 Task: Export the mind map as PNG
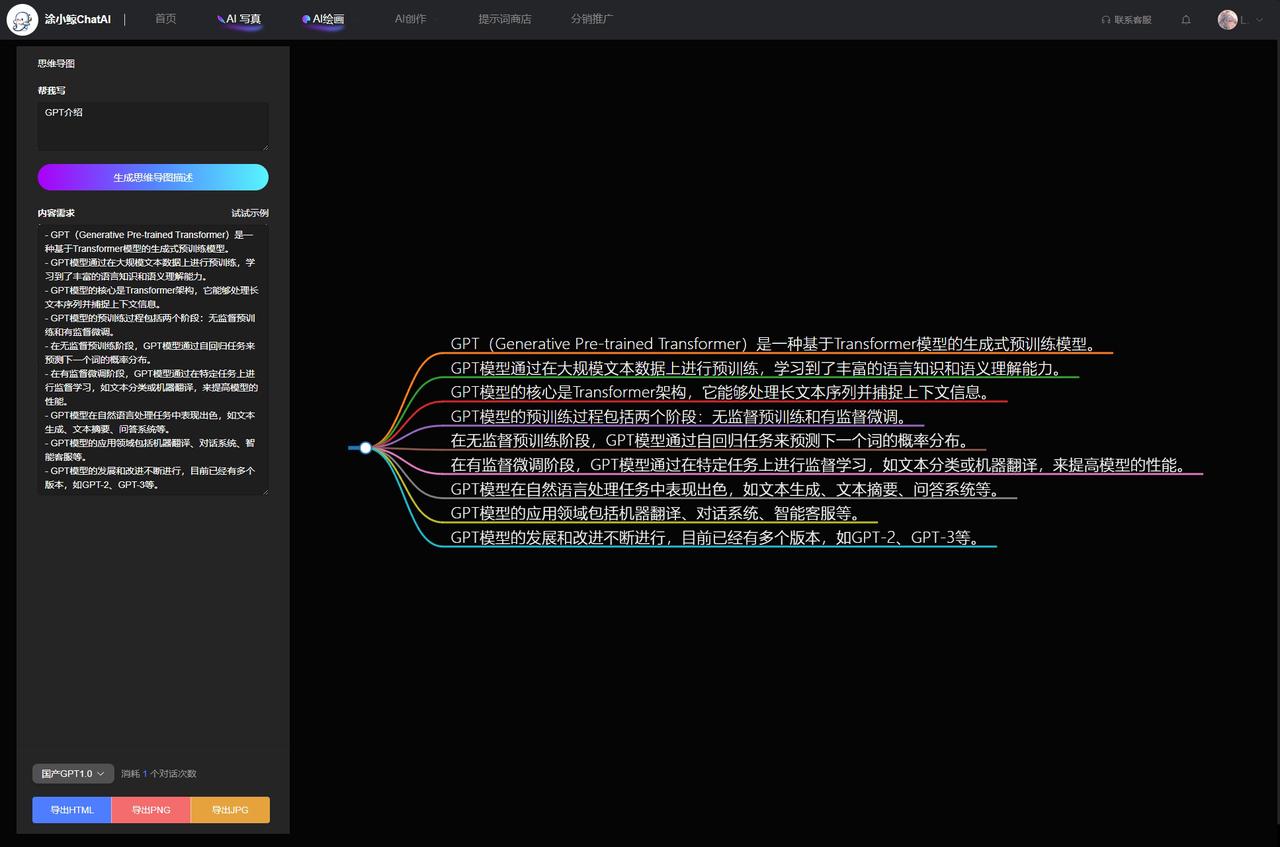[x=151, y=810]
